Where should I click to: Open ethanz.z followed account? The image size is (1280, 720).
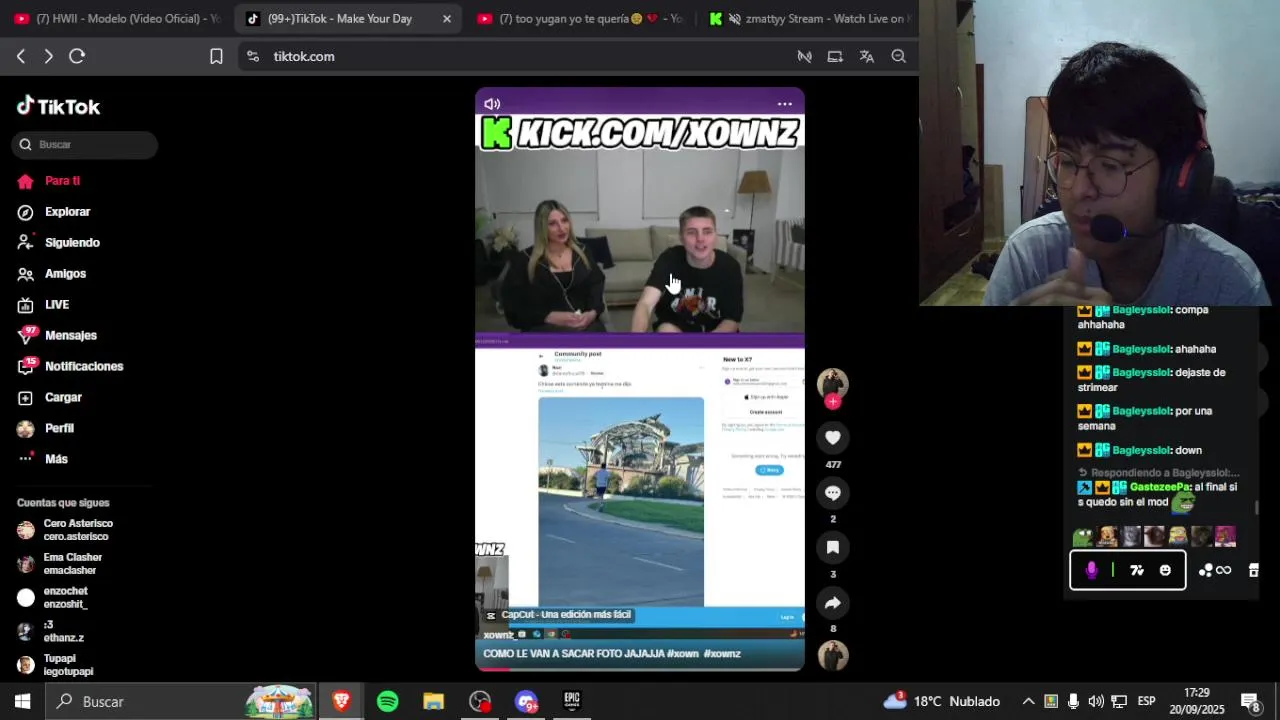[51, 632]
